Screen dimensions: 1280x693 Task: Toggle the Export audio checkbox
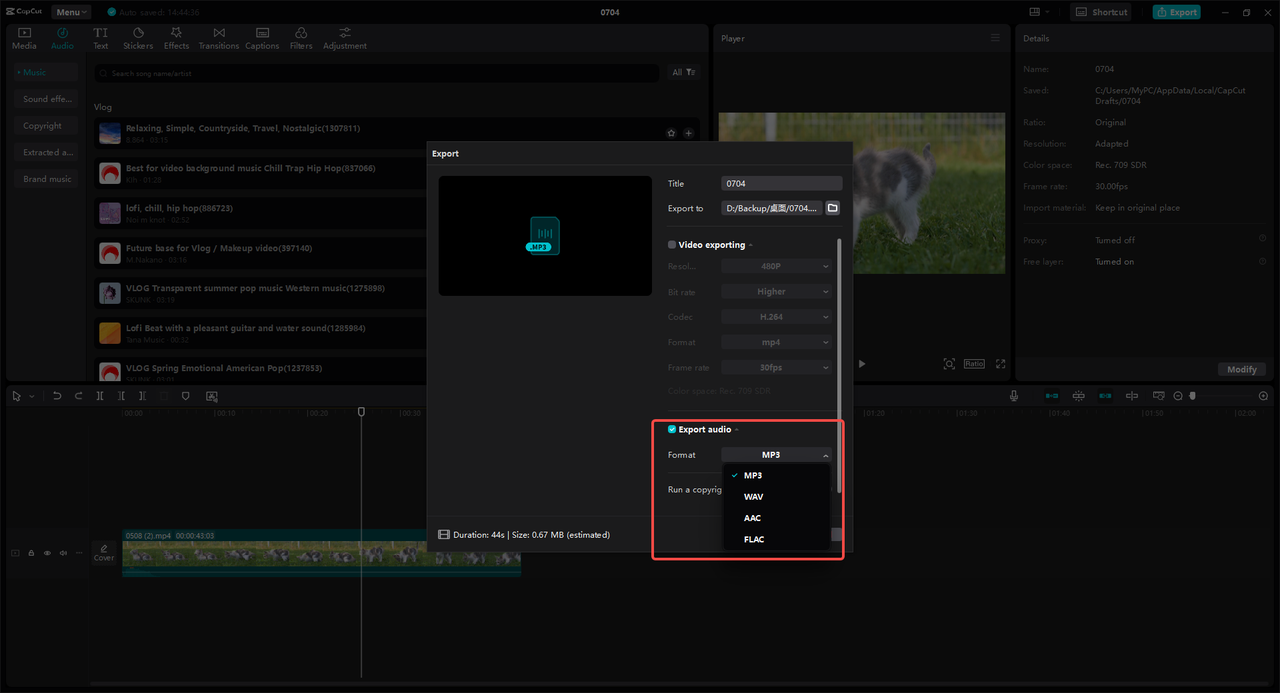coord(672,429)
